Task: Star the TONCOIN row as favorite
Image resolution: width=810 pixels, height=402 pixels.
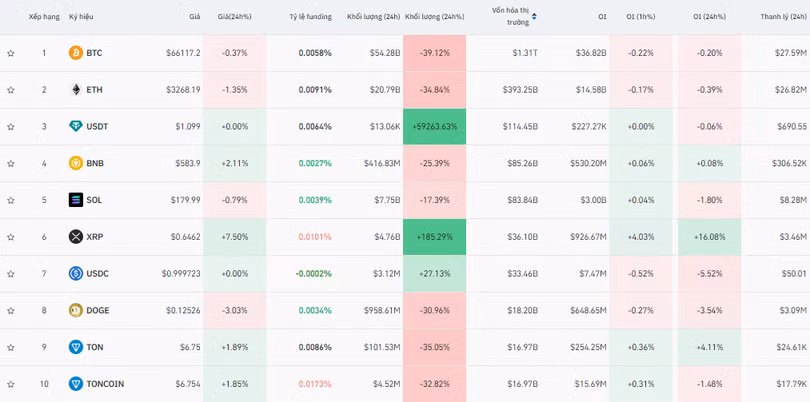Action: pos(11,384)
